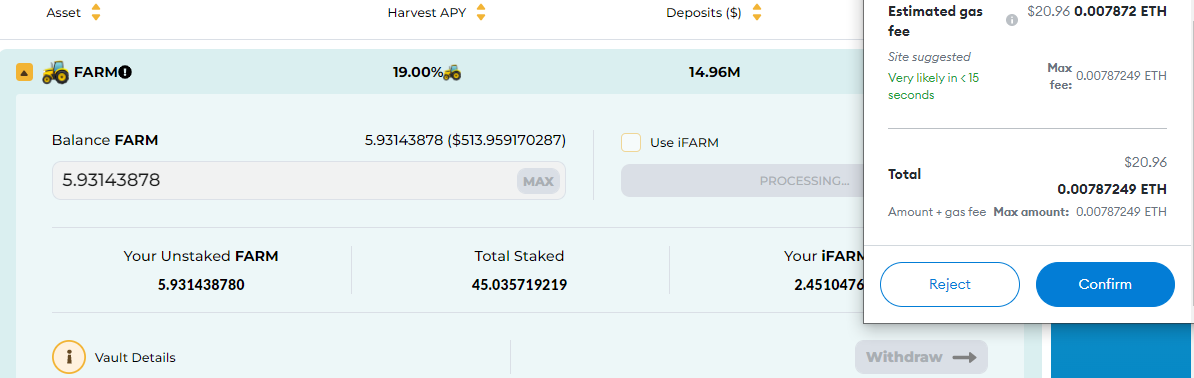Click the tractor icon beside 19.00% APY
1194x378 pixels.
452,72
